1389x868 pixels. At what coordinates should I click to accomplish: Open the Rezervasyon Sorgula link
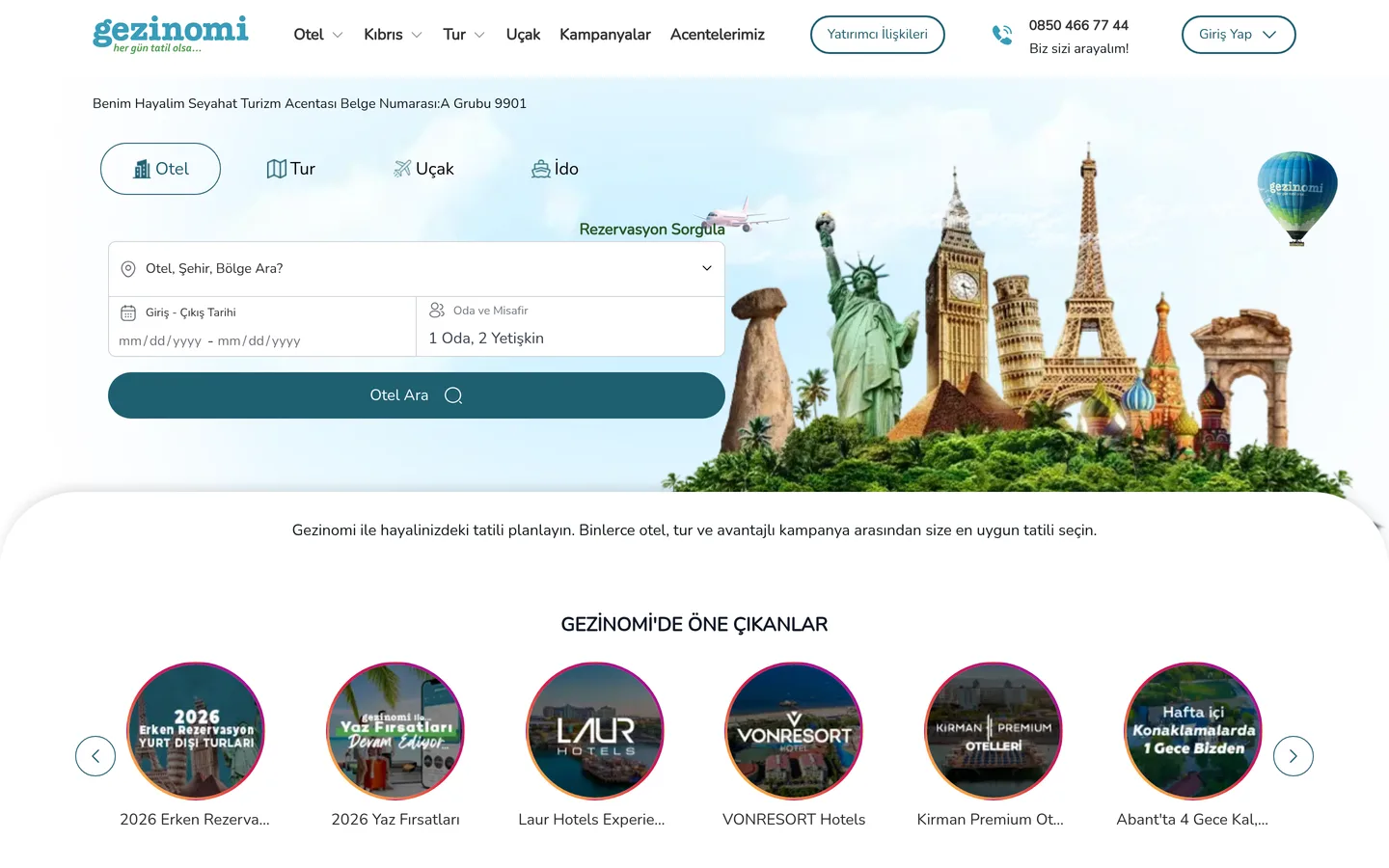coord(652,230)
